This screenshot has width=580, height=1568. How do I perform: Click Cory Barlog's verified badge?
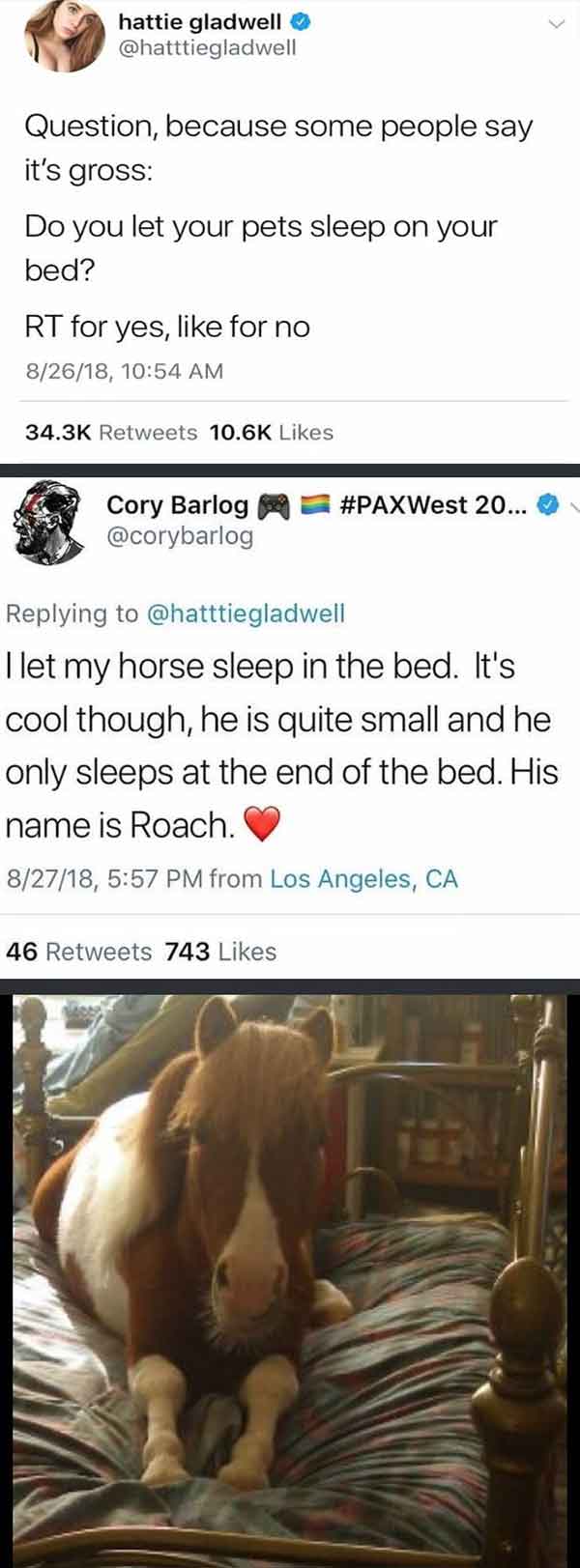click(547, 503)
